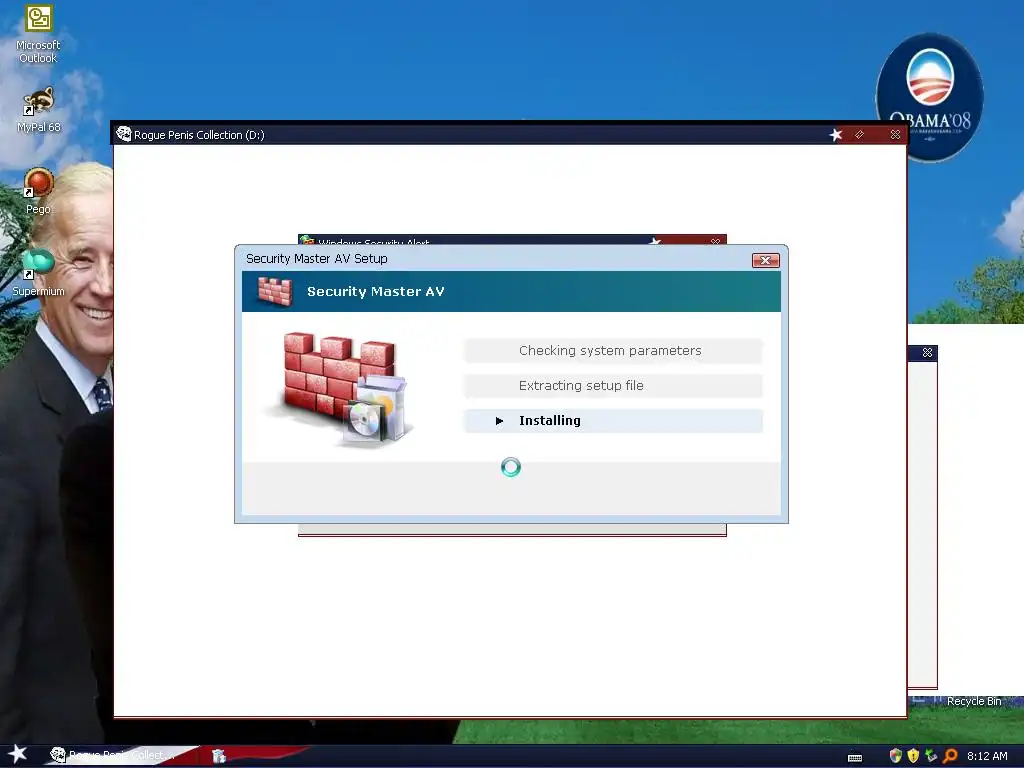1024x768 pixels.
Task: Click the green arrows tray icon
Action: [931, 756]
